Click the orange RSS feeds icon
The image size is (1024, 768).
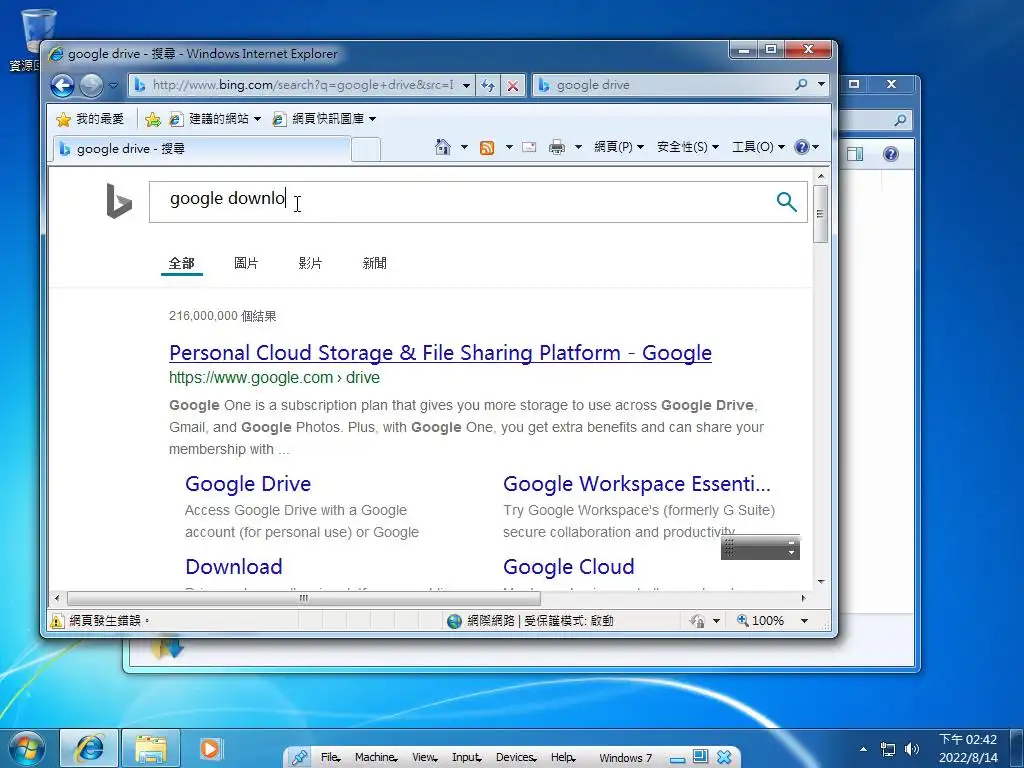pyautogui.click(x=487, y=148)
